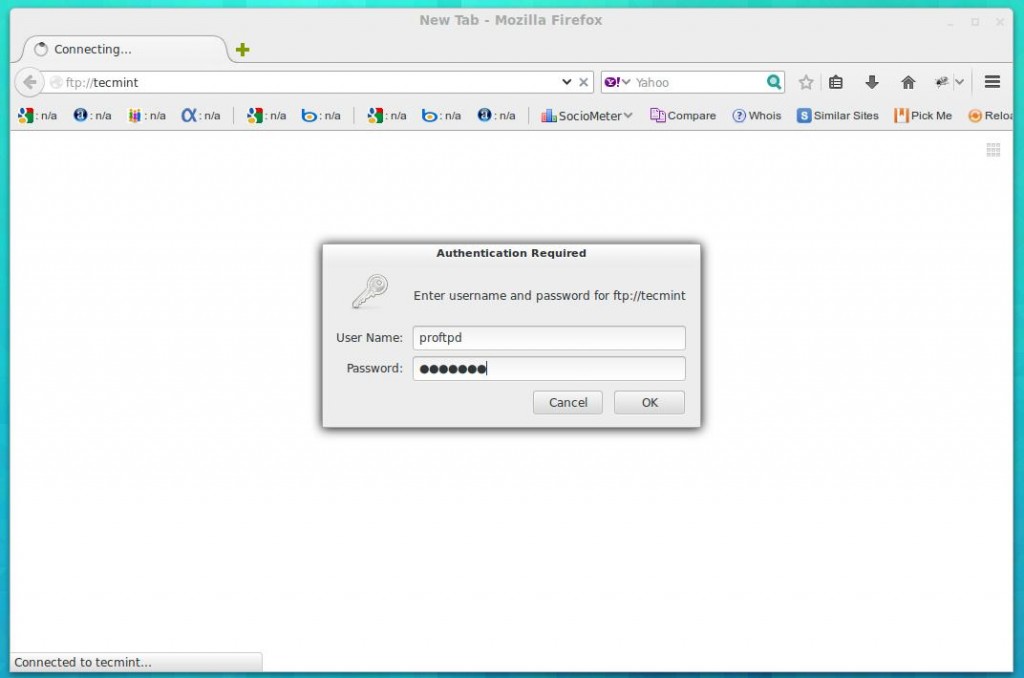Click the Yahoo search magnifier icon
The image size is (1024, 678).
pyautogui.click(x=773, y=82)
